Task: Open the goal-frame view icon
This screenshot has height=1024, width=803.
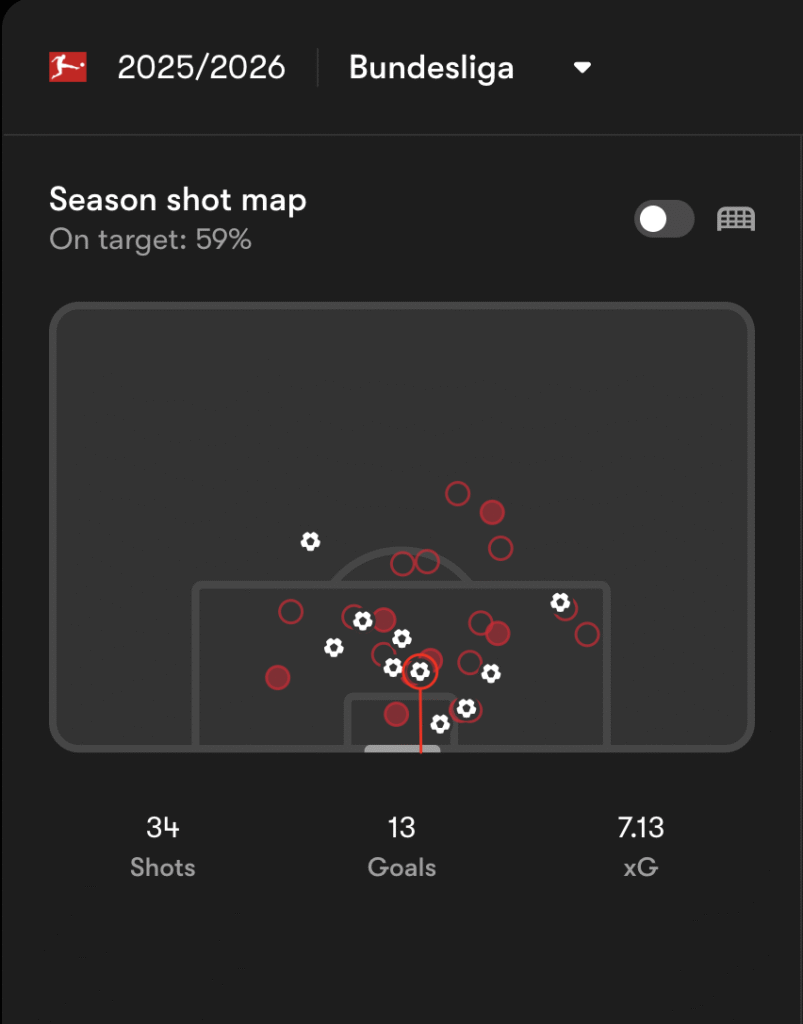Action: pyautogui.click(x=736, y=219)
